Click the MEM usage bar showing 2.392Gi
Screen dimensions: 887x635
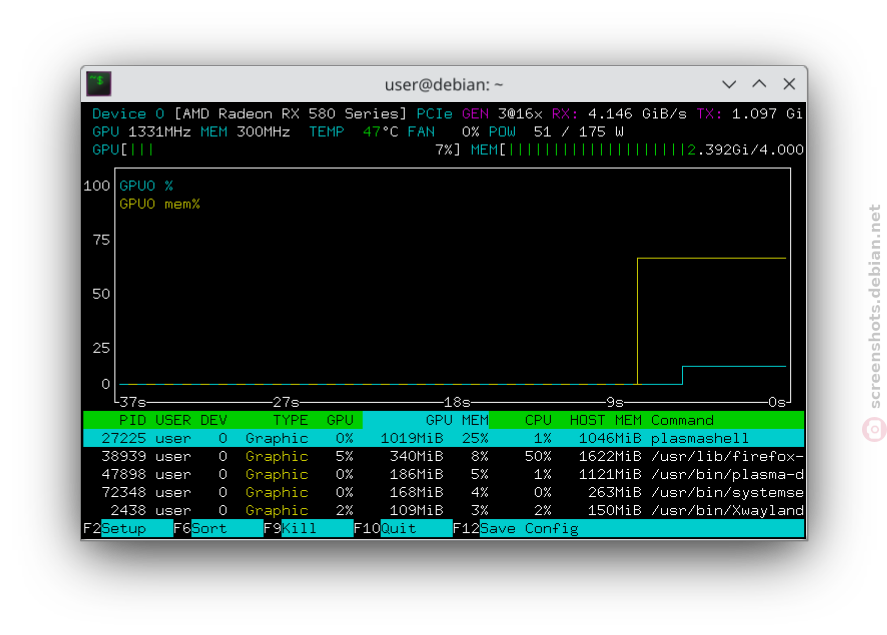click(637, 150)
